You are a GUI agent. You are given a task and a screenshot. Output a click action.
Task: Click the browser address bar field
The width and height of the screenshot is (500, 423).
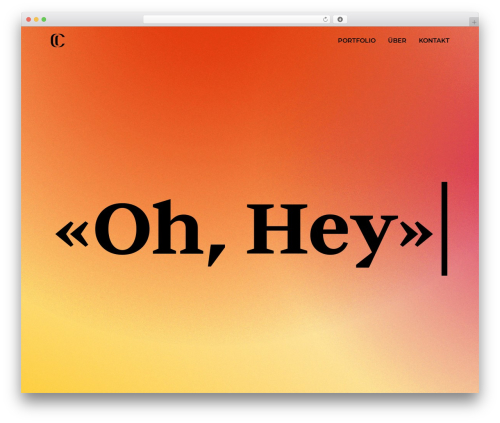click(x=237, y=20)
